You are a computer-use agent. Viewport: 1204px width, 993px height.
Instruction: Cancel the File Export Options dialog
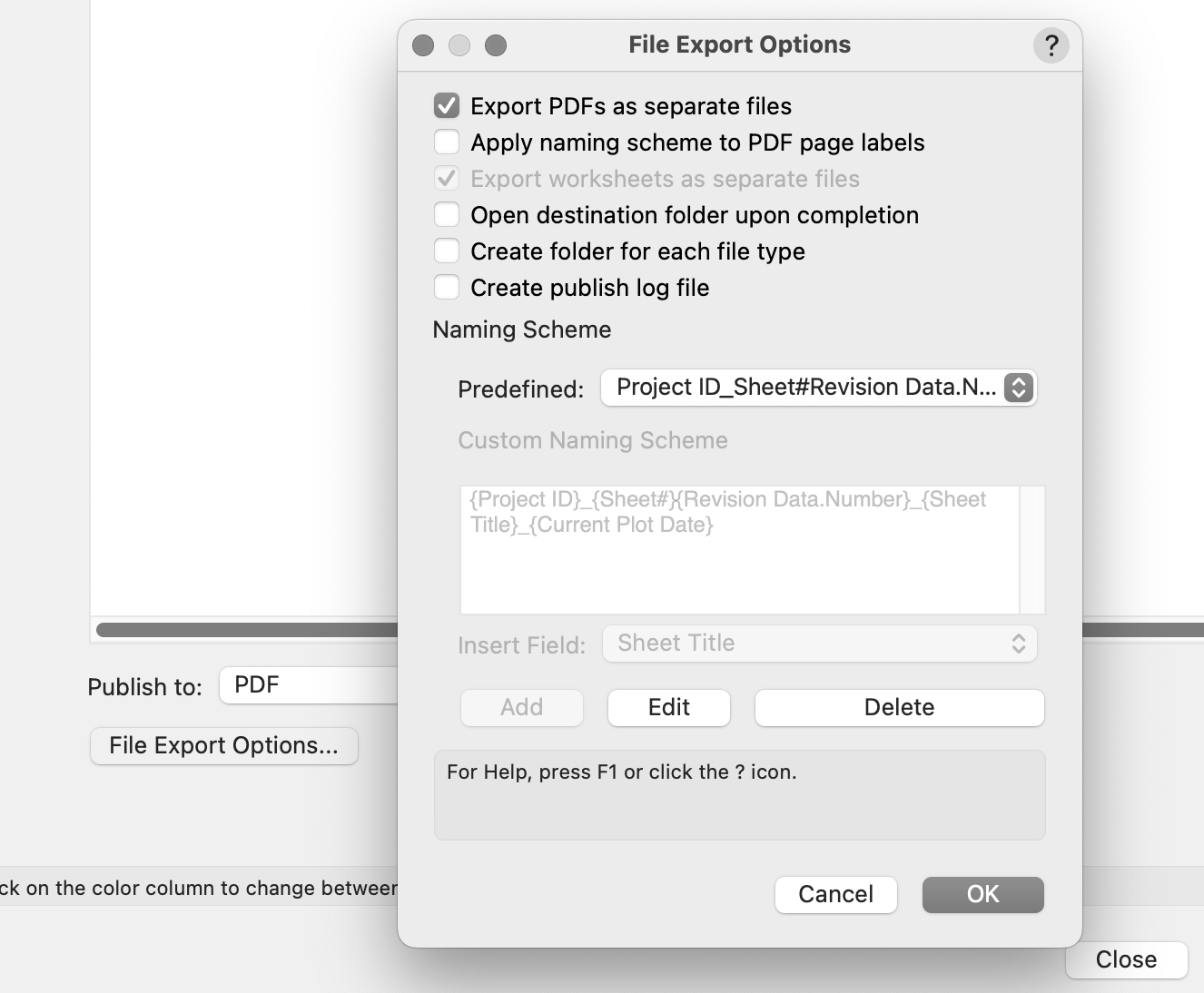coord(835,895)
